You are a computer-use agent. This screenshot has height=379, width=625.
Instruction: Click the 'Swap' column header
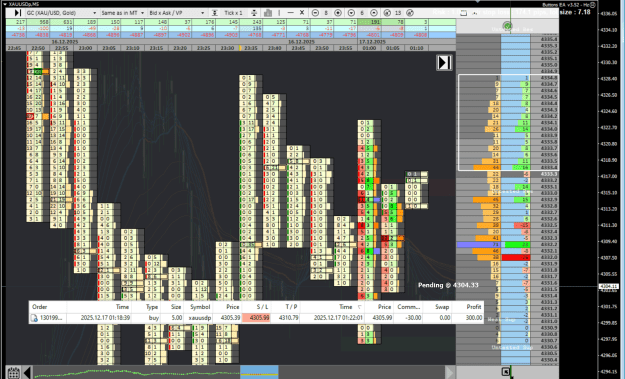(436, 307)
